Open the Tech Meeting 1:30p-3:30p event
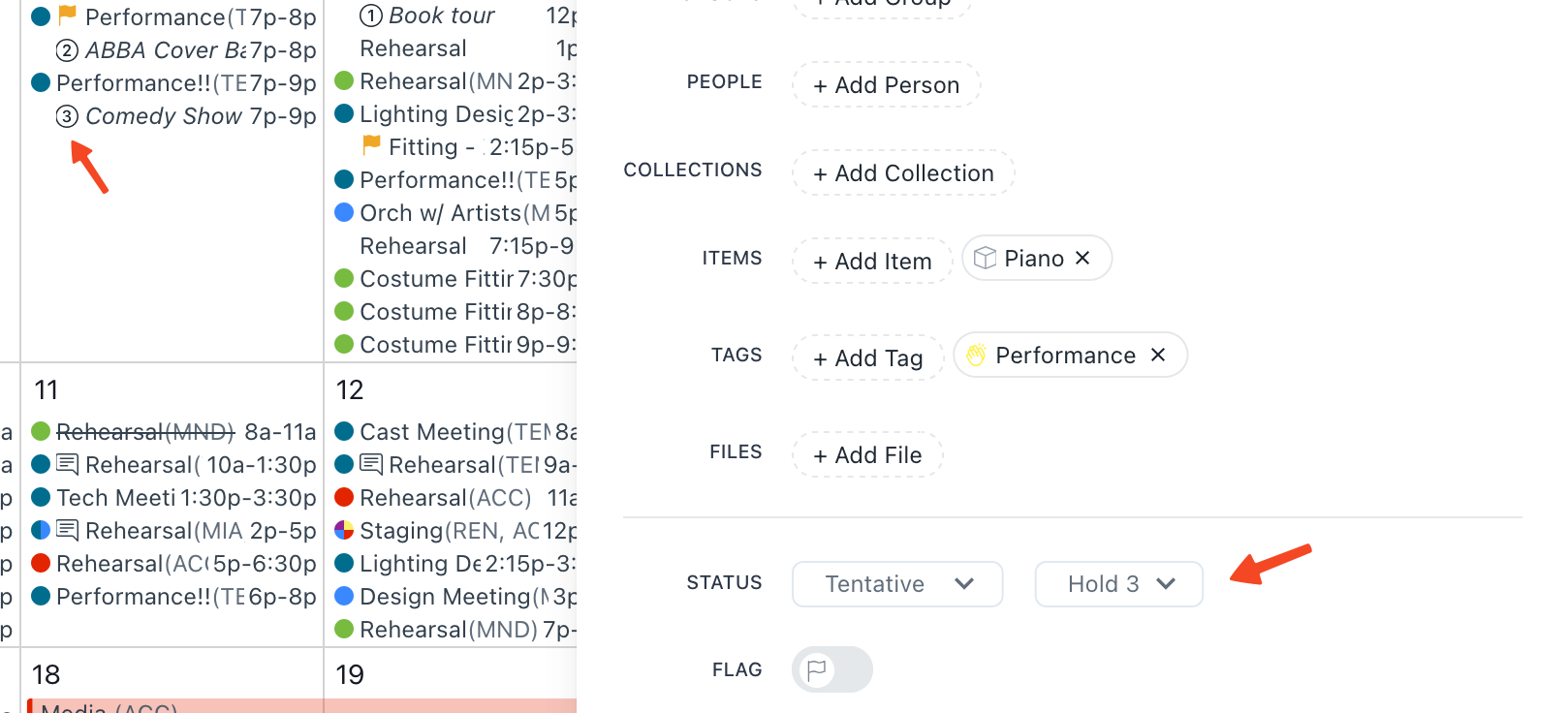This screenshot has width=1568, height=713. point(173,497)
